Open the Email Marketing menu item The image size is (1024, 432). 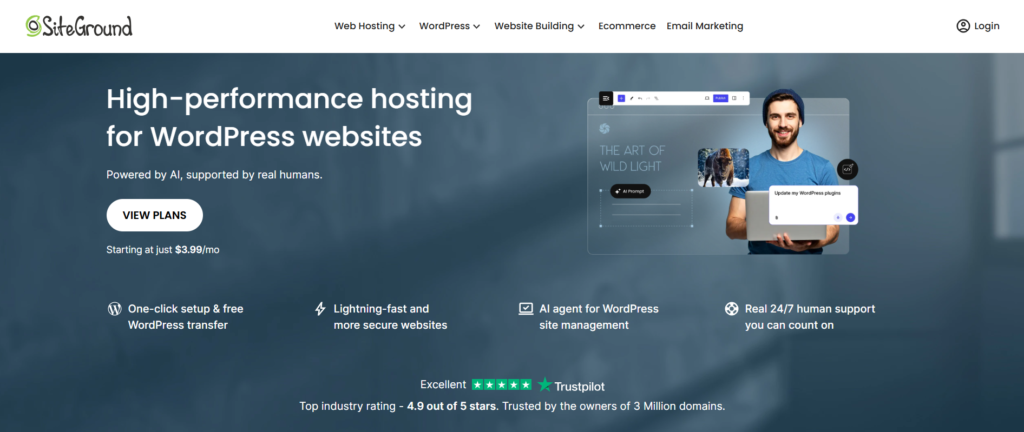point(705,26)
